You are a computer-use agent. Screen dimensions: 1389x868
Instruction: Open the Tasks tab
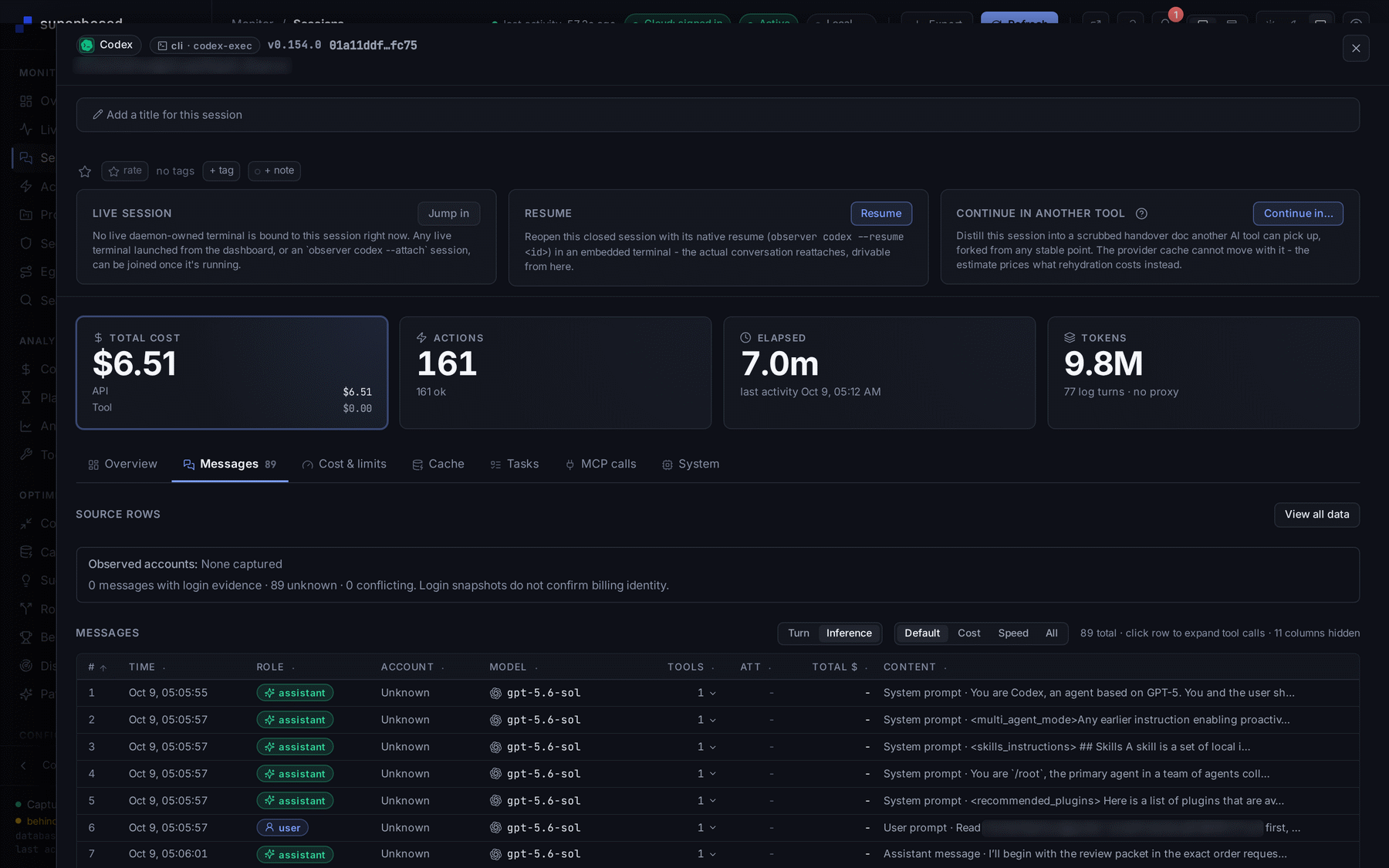tap(515, 464)
